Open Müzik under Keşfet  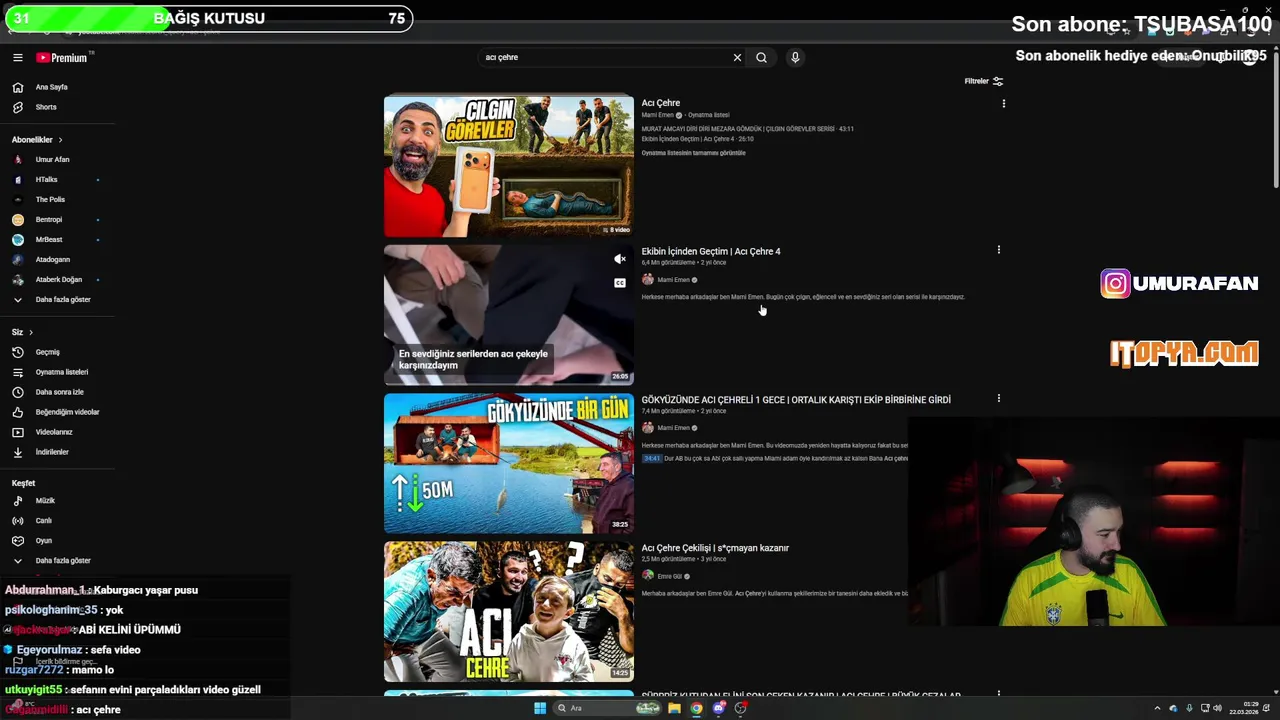pyautogui.click(x=45, y=500)
